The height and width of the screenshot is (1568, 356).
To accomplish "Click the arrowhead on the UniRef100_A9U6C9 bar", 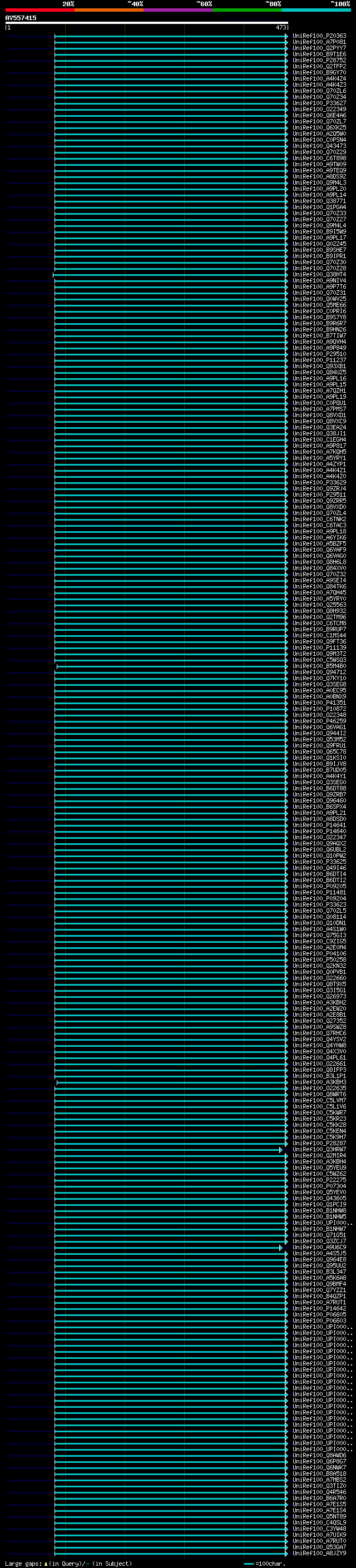I will pos(280,1248).
